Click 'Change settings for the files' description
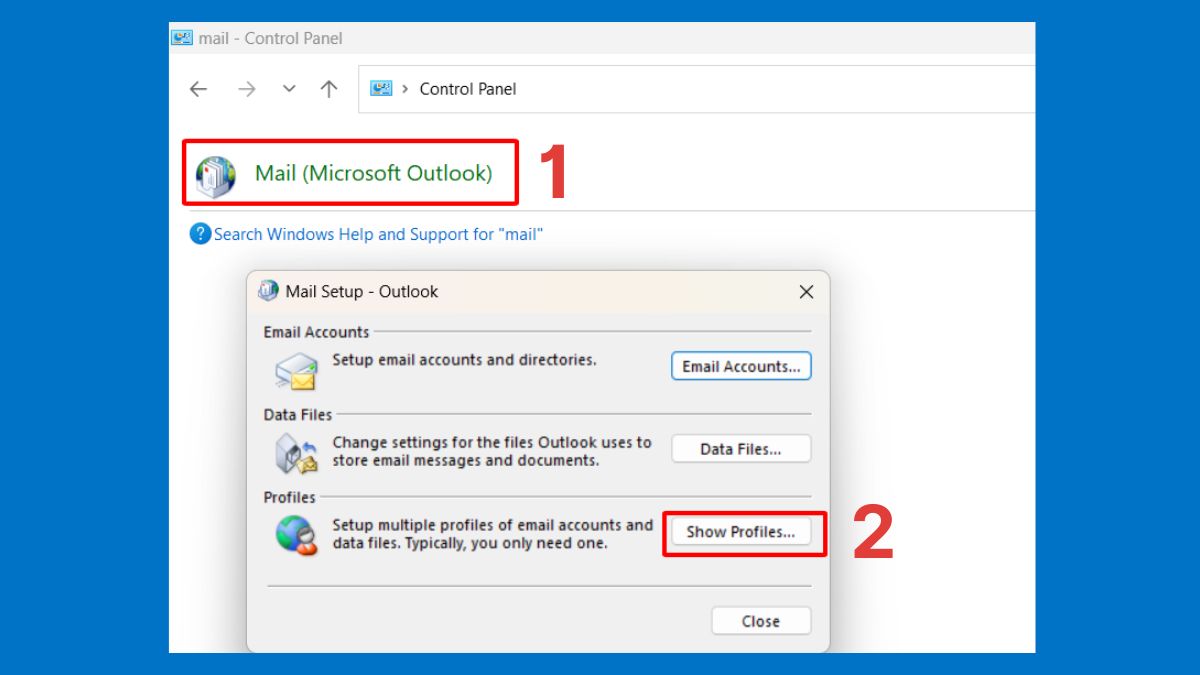The width and height of the screenshot is (1200, 675). pyautogui.click(x=492, y=451)
